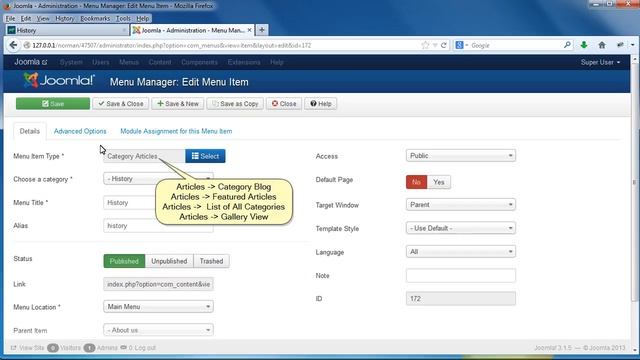Screen dimensions: 640x360
Task: Click the green downloads arrow icon
Action: tap(584, 45)
